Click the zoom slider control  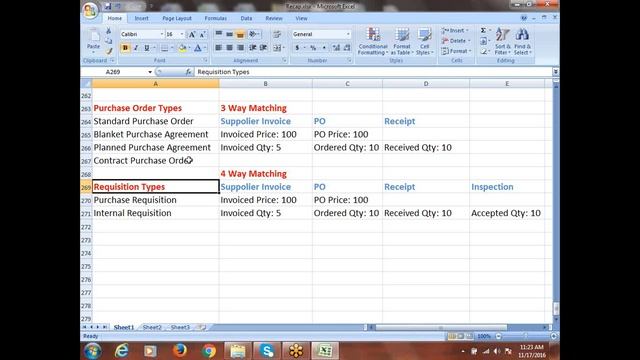coord(526,336)
